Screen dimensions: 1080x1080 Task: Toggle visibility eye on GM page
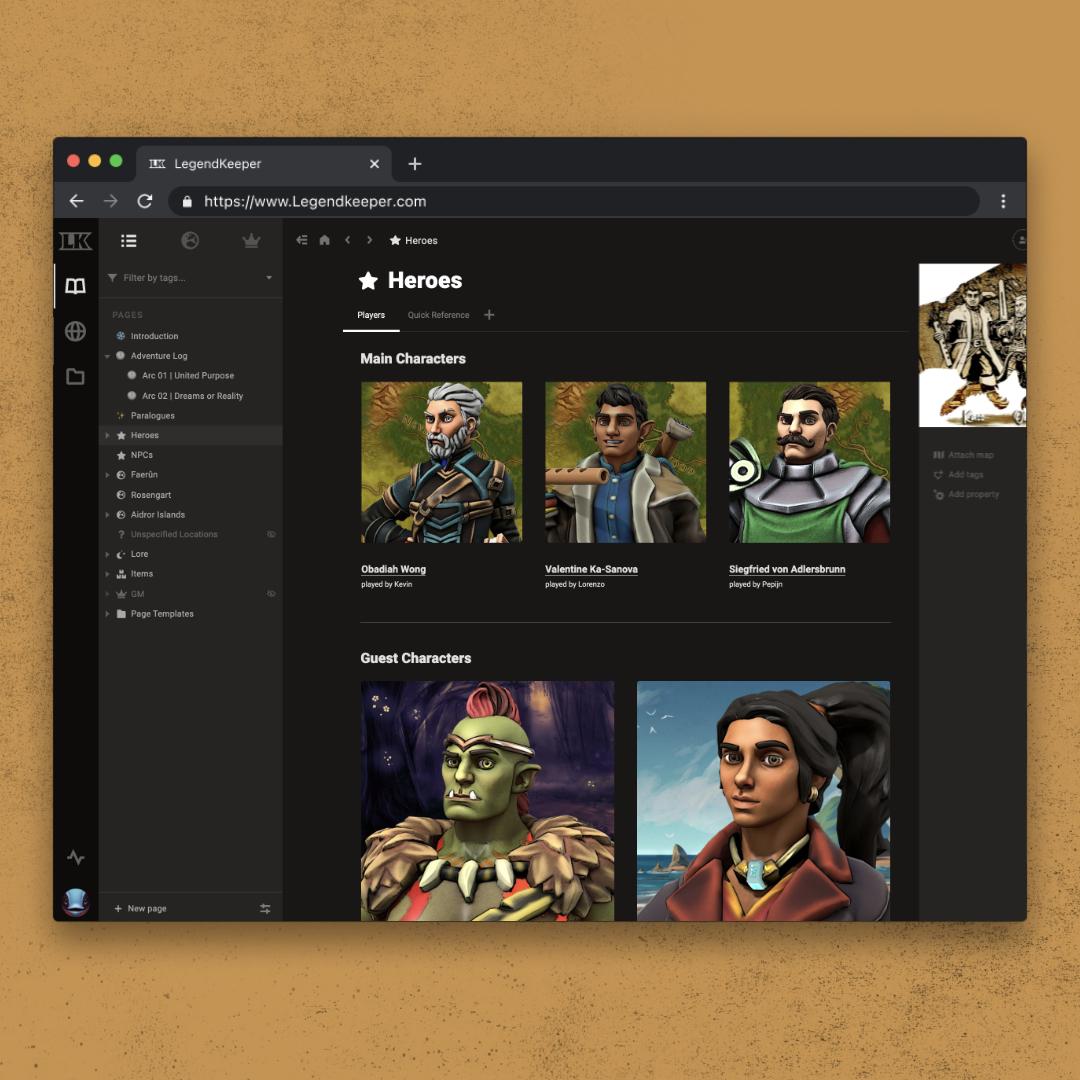(271, 594)
